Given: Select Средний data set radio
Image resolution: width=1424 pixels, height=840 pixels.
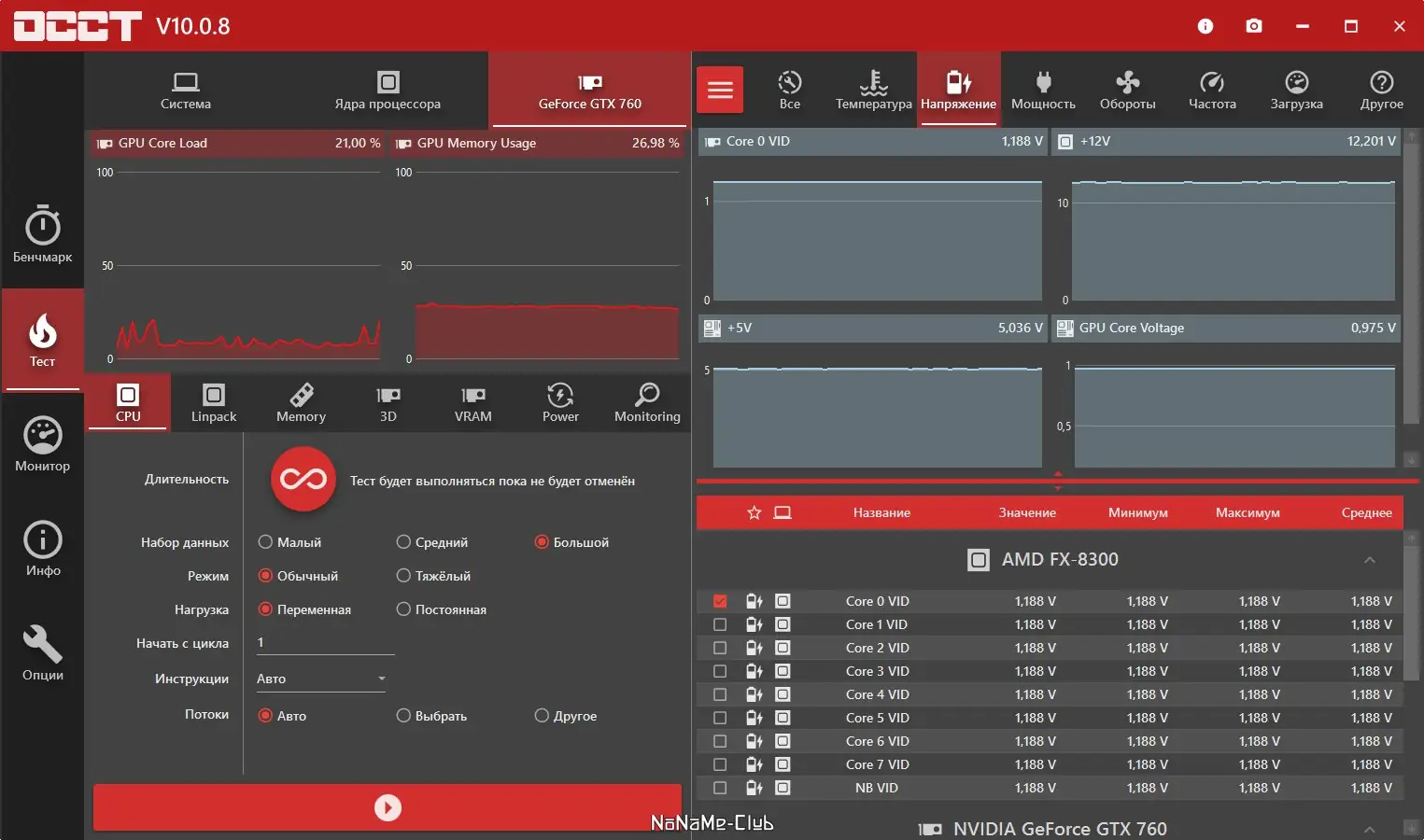Looking at the screenshot, I should point(403,542).
